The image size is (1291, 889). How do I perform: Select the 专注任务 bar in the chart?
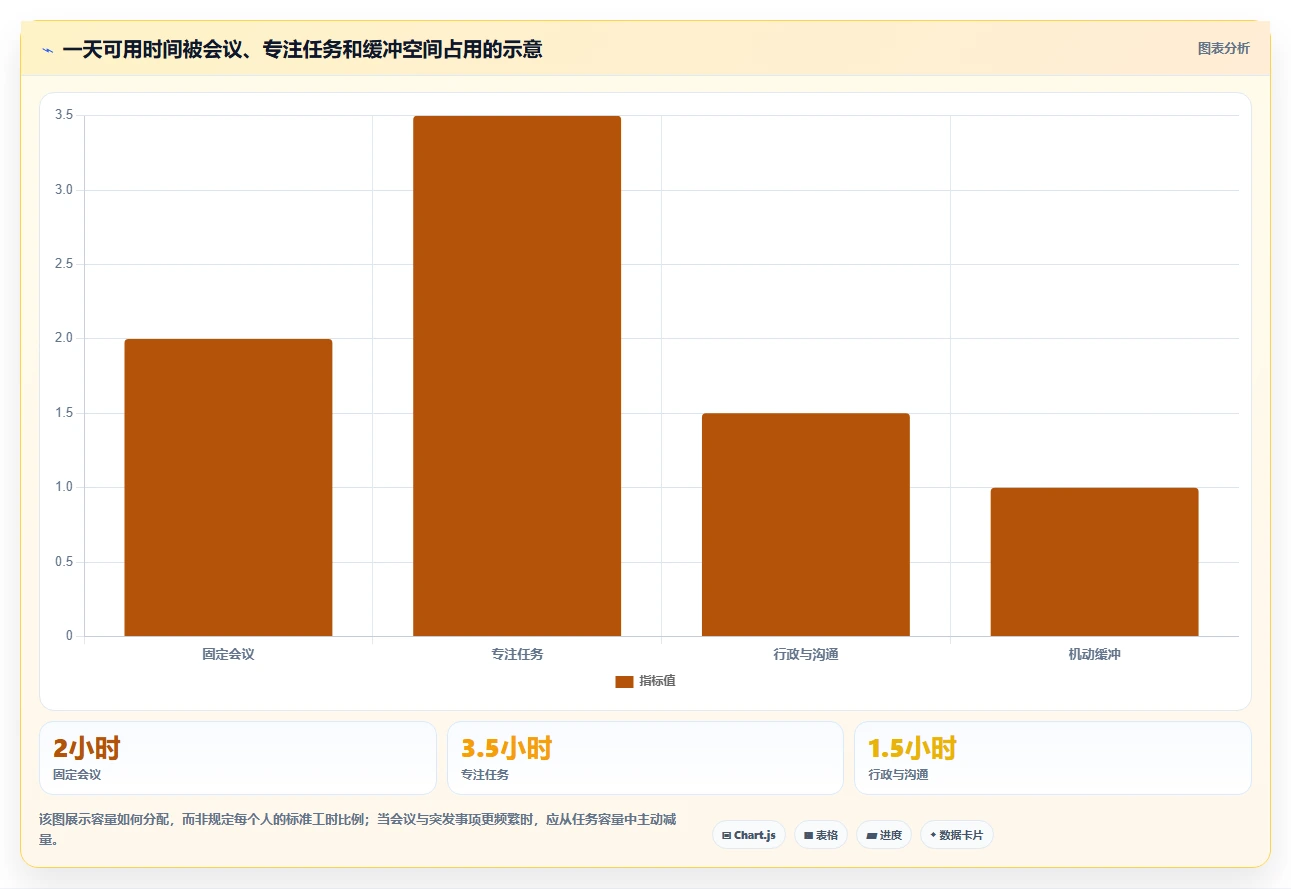pyautogui.click(x=517, y=376)
